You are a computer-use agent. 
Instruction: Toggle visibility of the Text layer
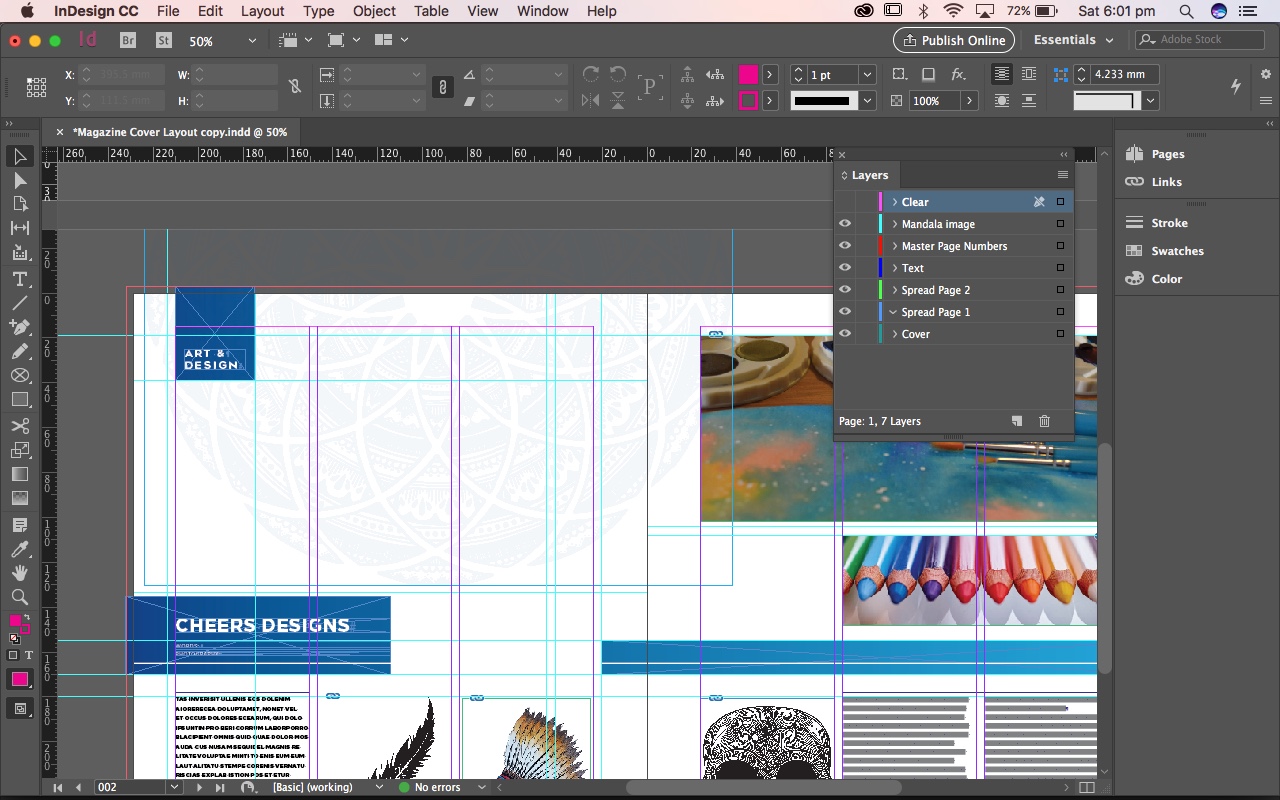pos(845,268)
